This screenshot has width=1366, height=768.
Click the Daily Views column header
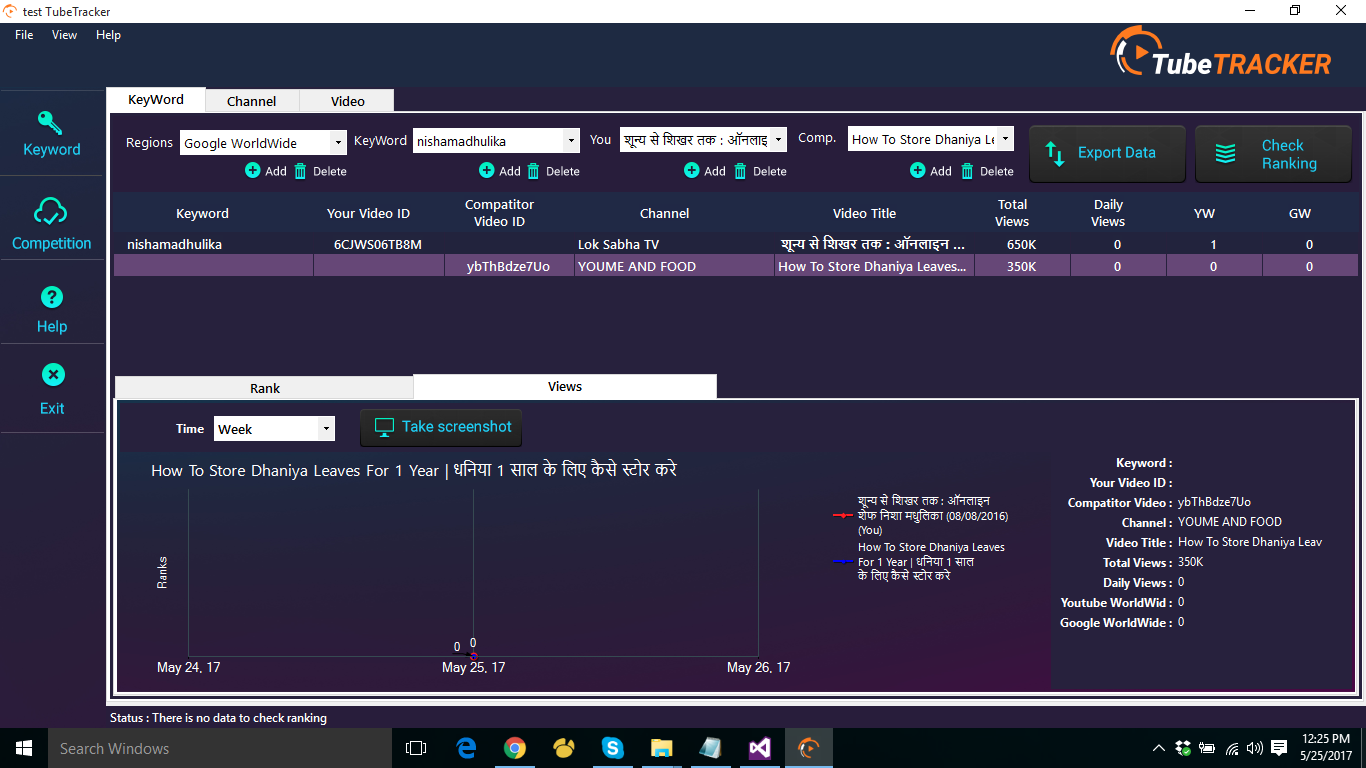pyautogui.click(x=1108, y=213)
